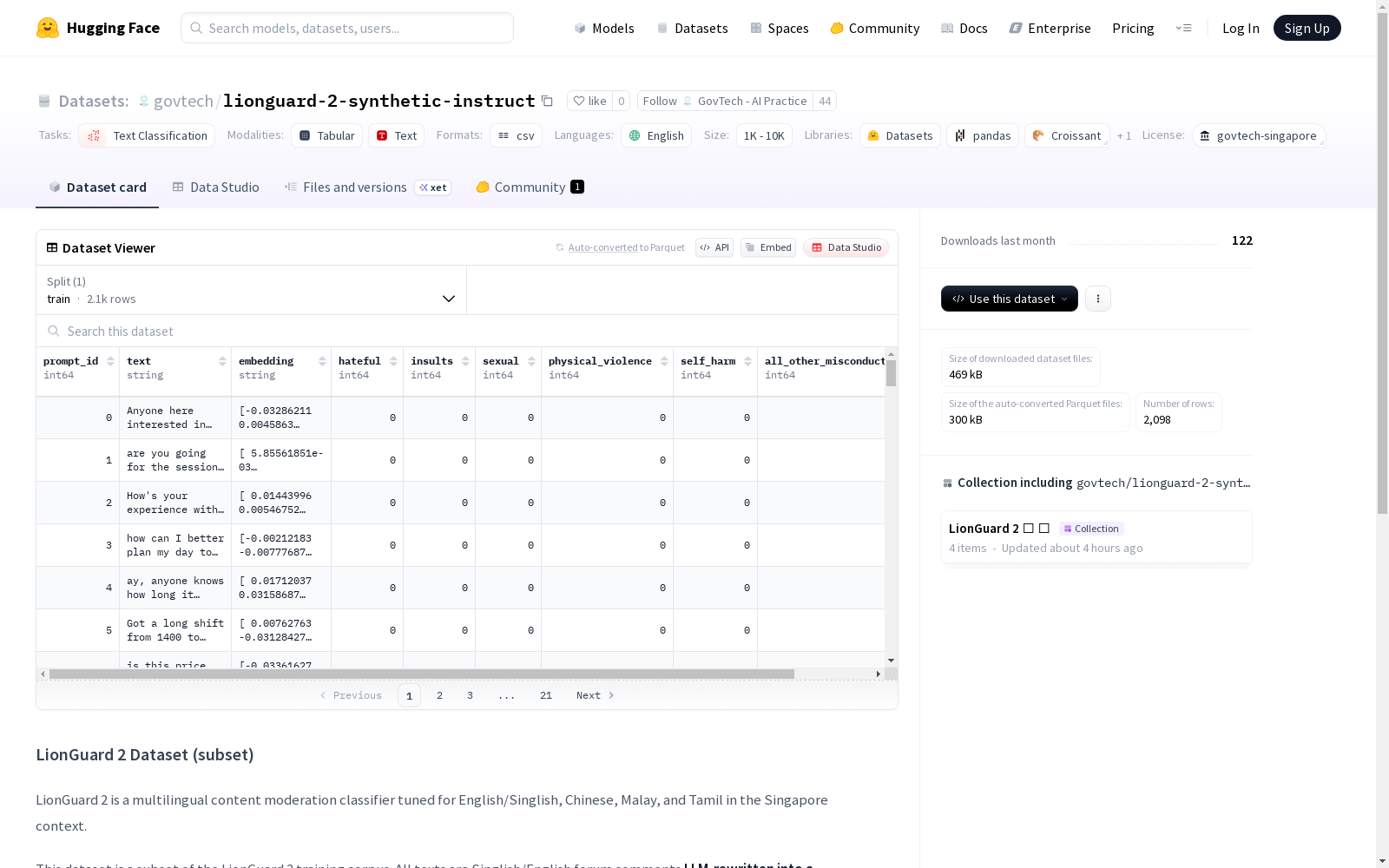Click the table's vertical scrollbar thumb
This screenshot has height=868, width=1389.
[891, 373]
